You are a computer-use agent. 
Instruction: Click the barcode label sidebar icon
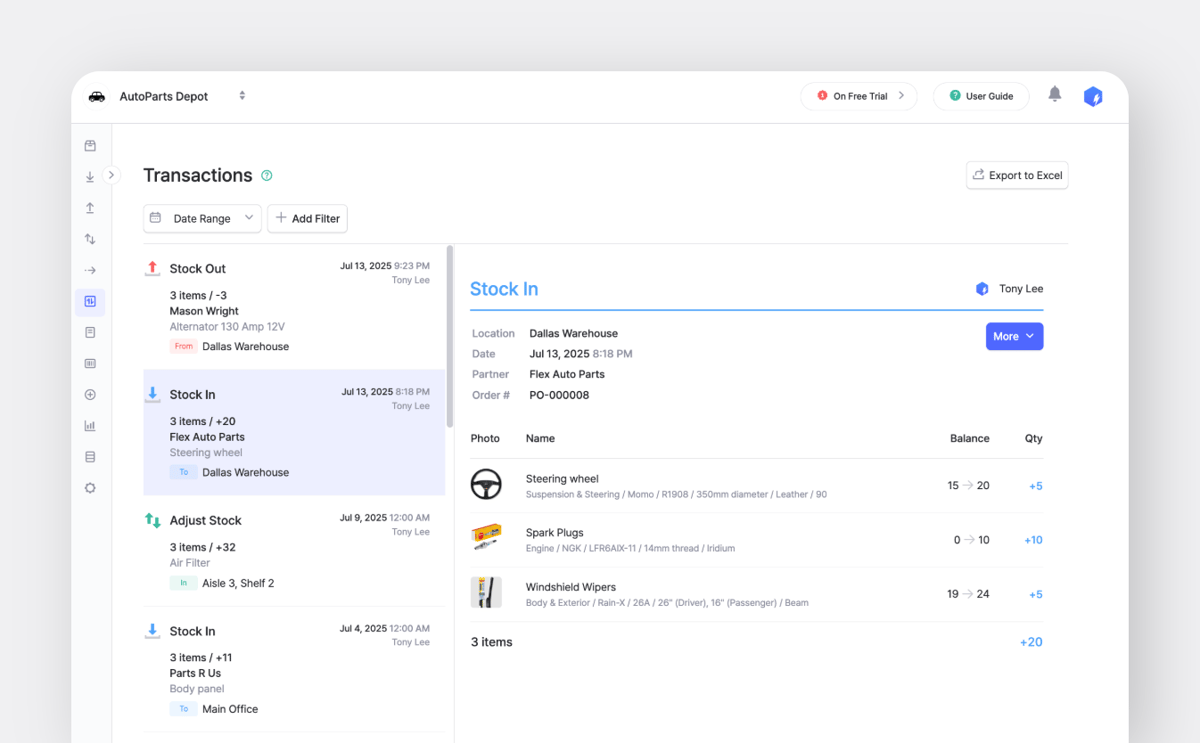pos(90,363)
